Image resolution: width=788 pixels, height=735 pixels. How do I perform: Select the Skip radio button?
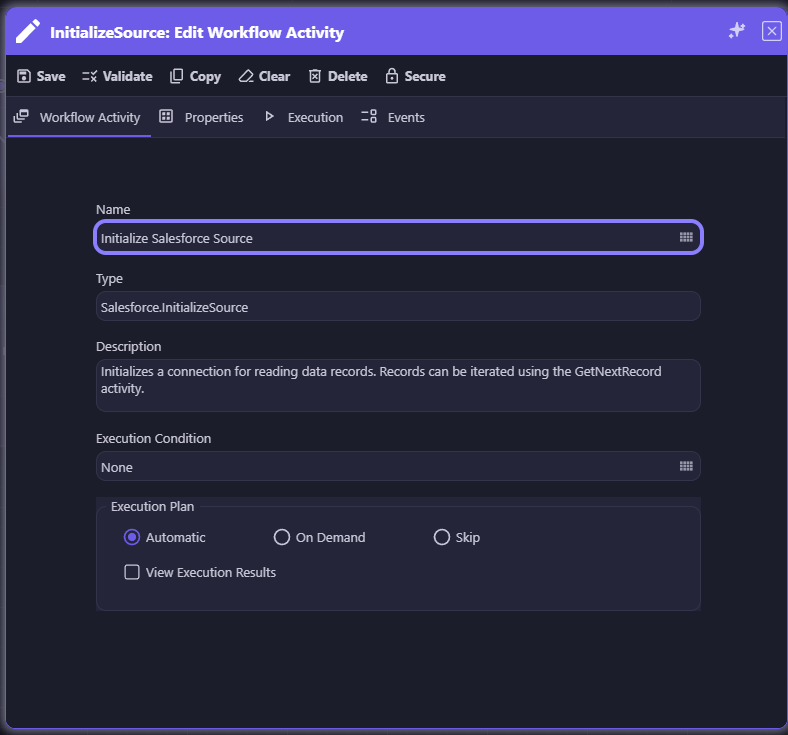[441, 537]
